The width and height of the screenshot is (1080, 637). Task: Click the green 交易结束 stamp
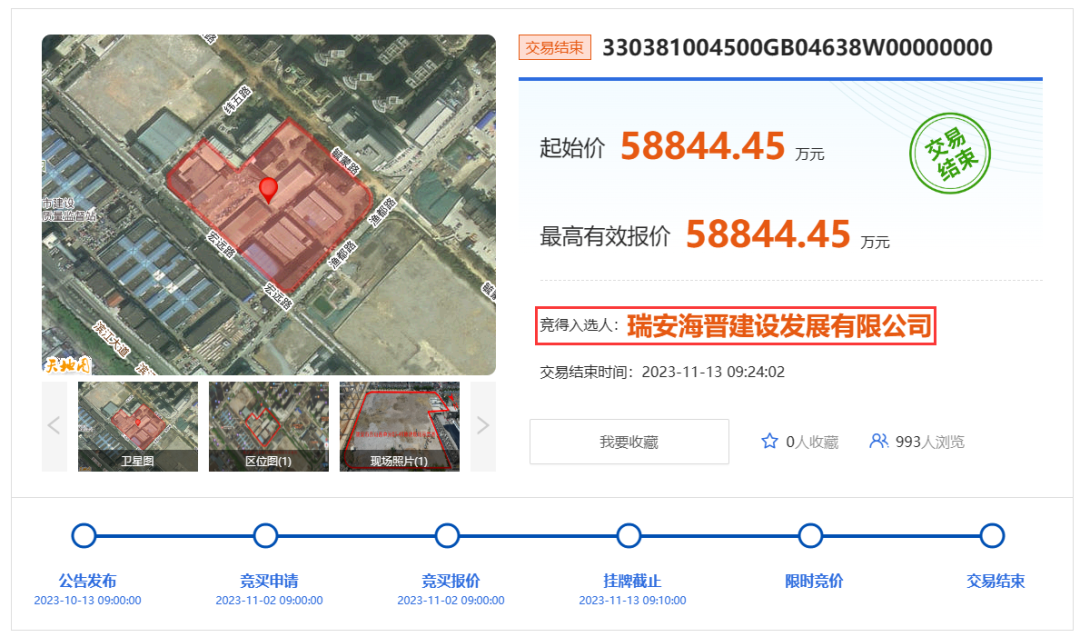pyautogui.click(x=949, y=155)
